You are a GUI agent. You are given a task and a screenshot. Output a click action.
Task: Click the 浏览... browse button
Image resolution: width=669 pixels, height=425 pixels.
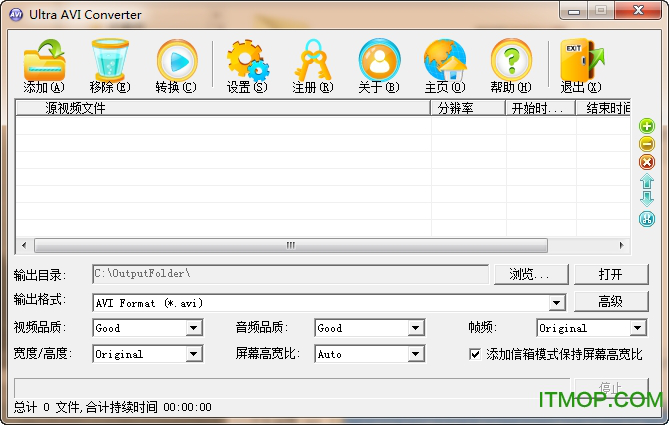pyautogui.click(x=531, y=274)
